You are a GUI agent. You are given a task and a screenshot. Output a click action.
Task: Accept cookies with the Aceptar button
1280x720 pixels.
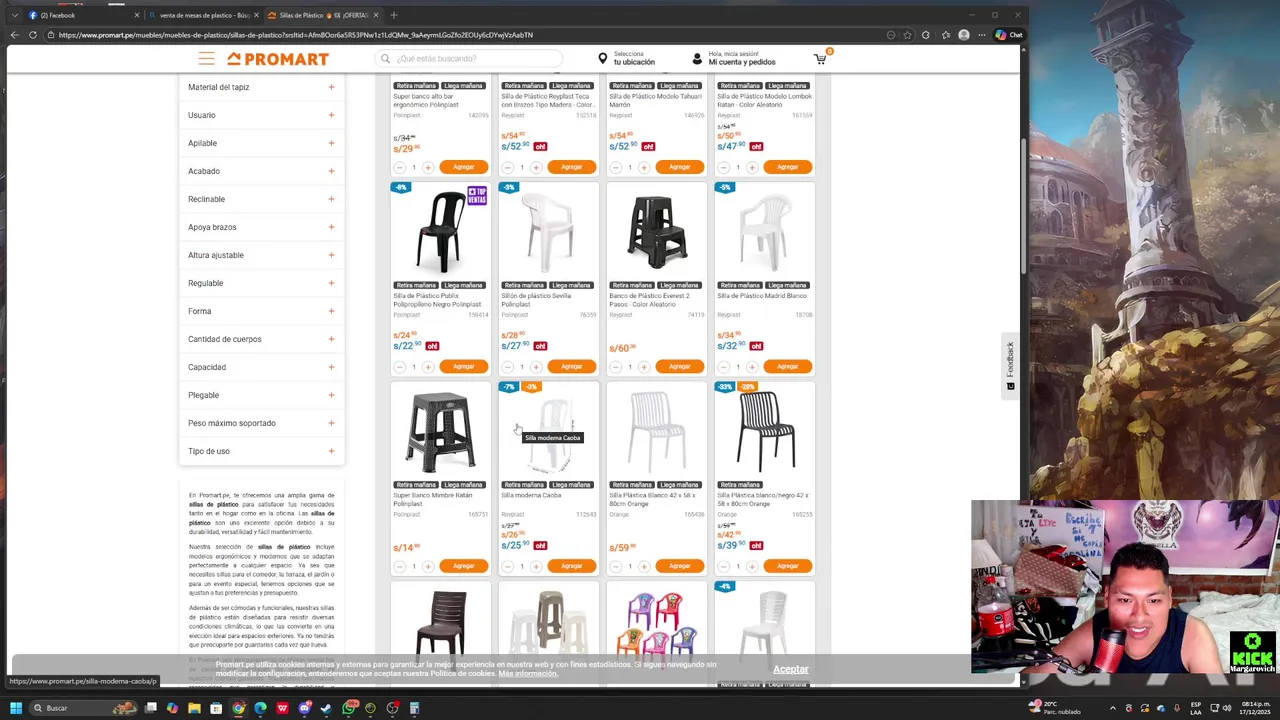click(x=790, y=669)
